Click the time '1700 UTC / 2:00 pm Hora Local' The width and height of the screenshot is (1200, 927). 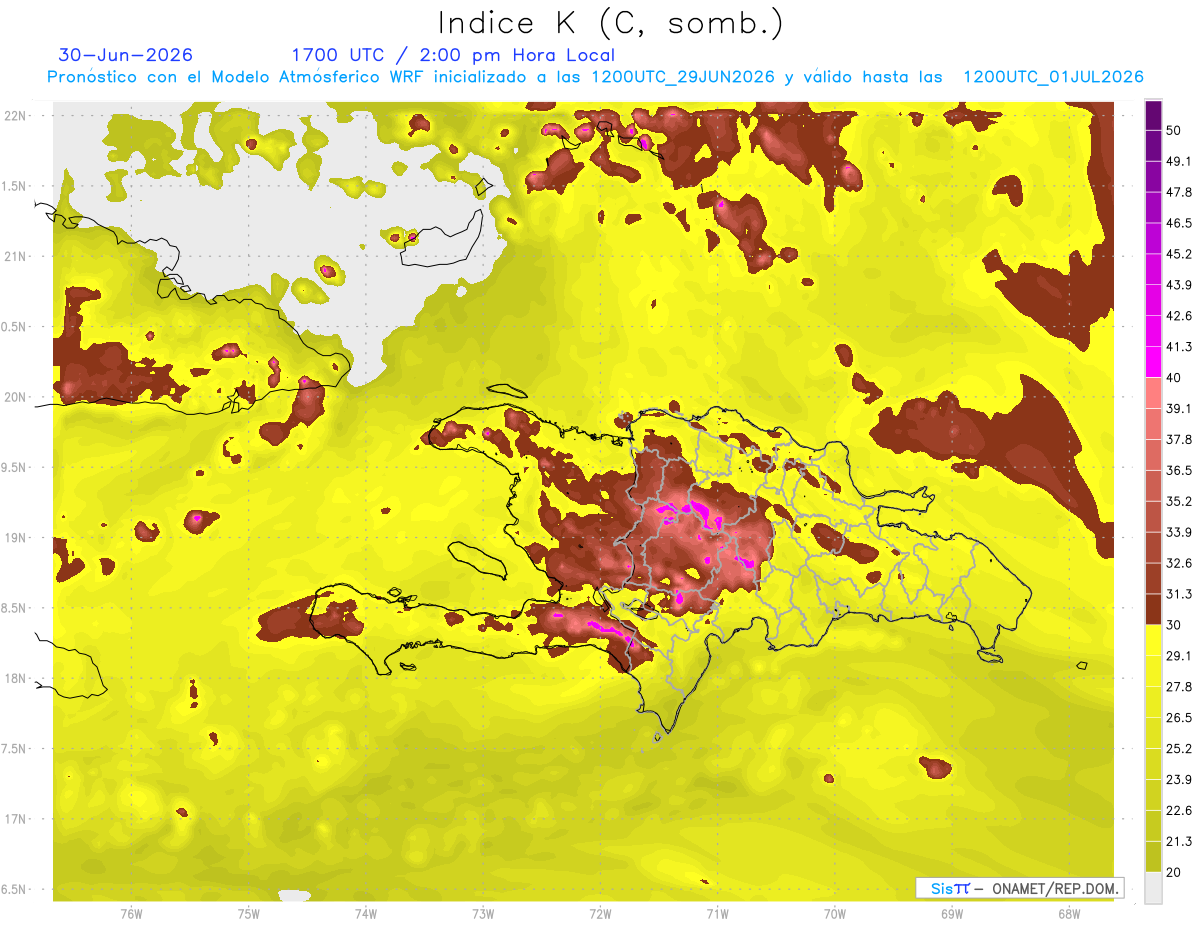[452, 55]
